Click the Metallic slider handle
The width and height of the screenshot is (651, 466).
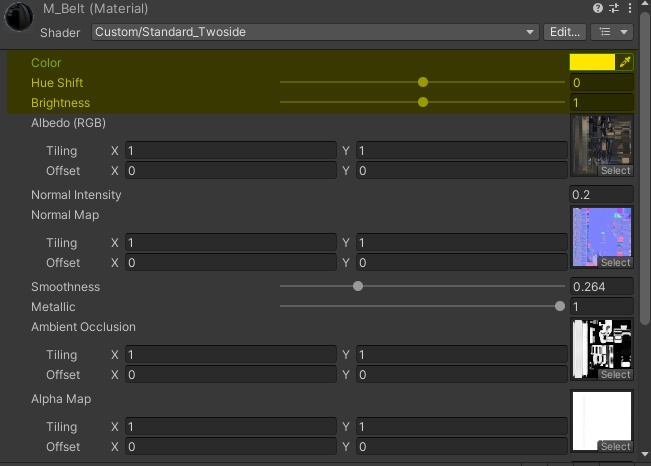pos(560,307)
